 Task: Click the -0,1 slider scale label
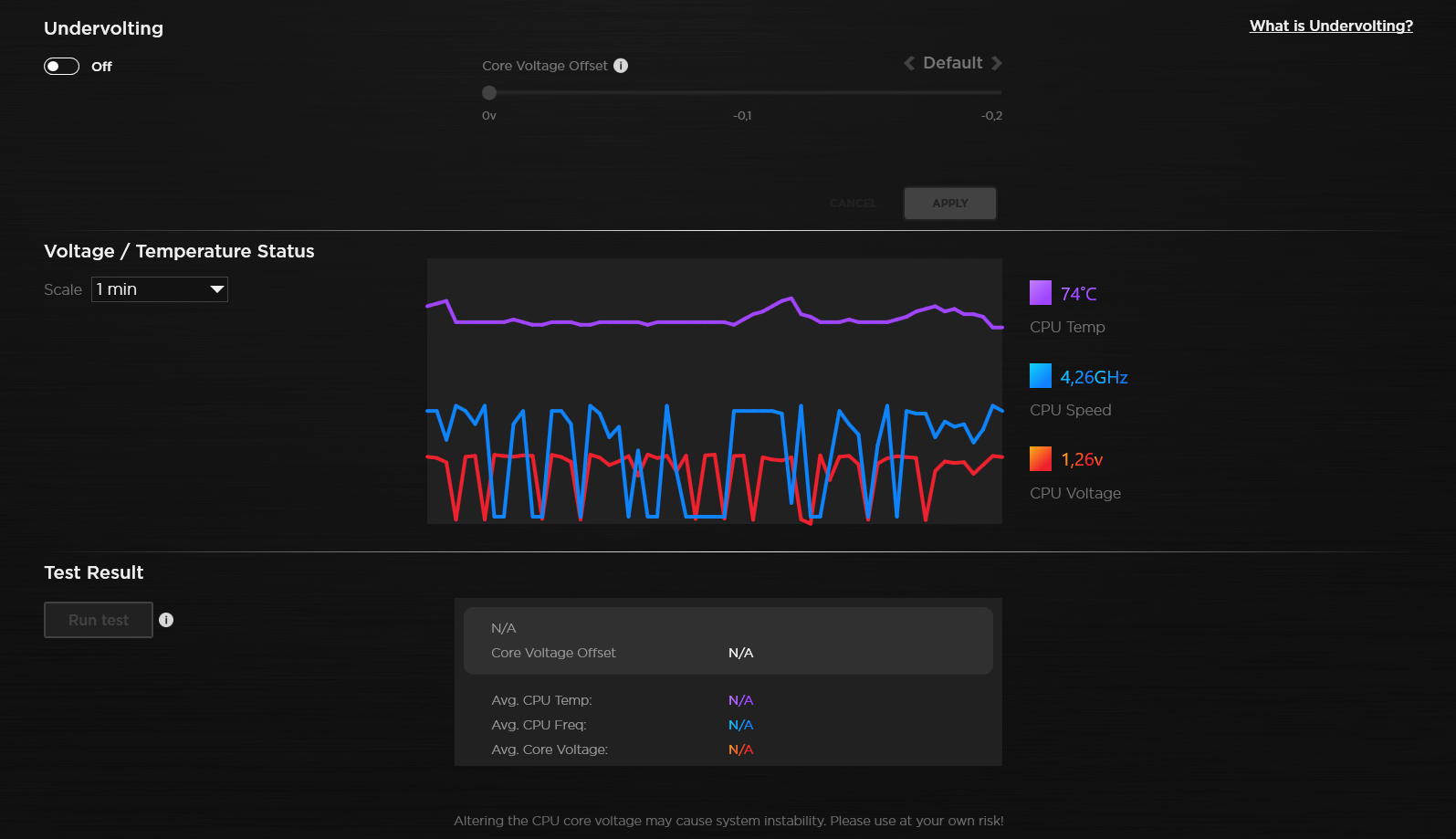click(x=742, y=116)
